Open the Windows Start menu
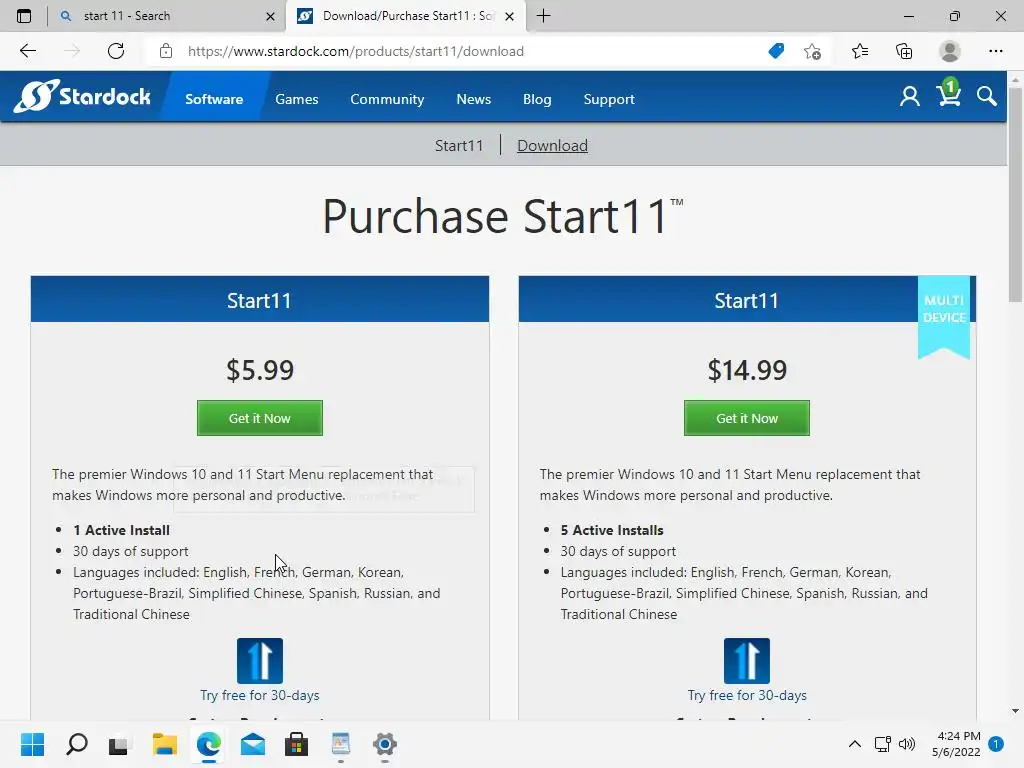The image size is (1024, 768). click(32, 744)
